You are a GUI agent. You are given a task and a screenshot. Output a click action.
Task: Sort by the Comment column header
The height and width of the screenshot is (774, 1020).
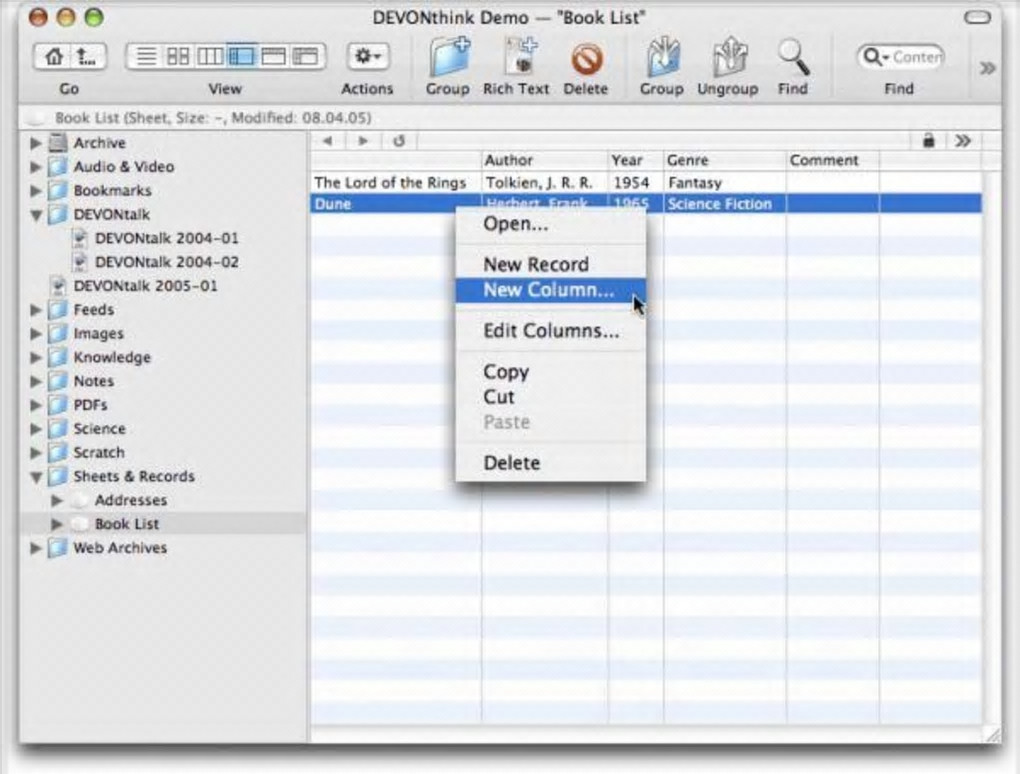pos(833,161)
